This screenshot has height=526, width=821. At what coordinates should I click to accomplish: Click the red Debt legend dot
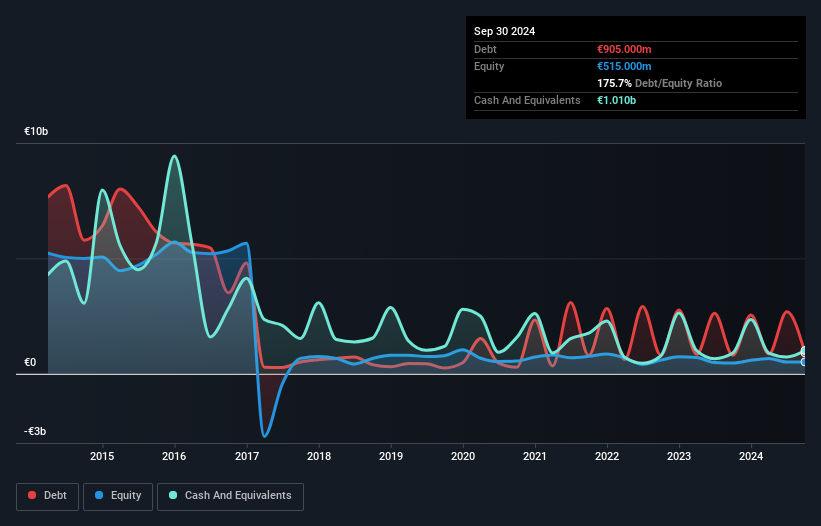(x=32, y=495)
